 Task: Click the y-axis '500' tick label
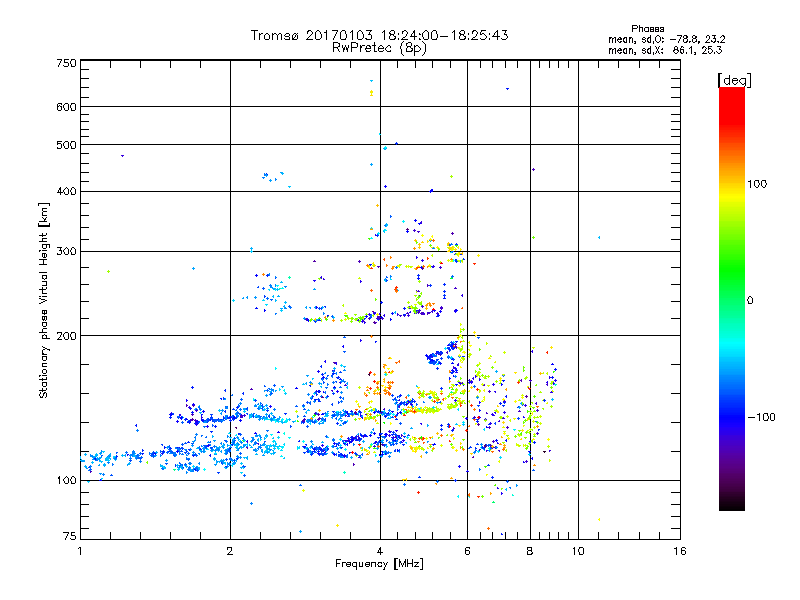(x=66, y=145)
